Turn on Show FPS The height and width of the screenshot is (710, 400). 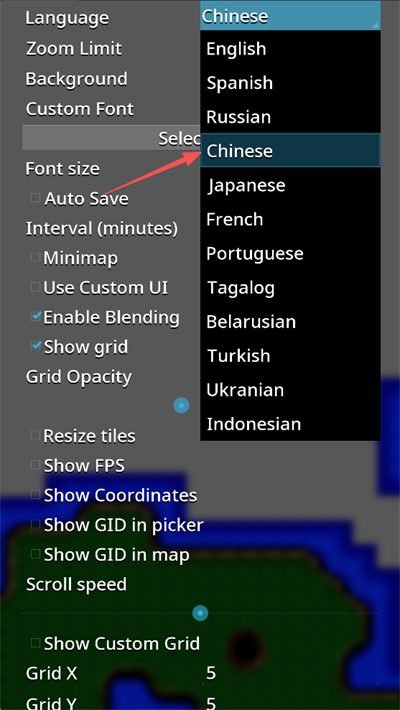35,465
